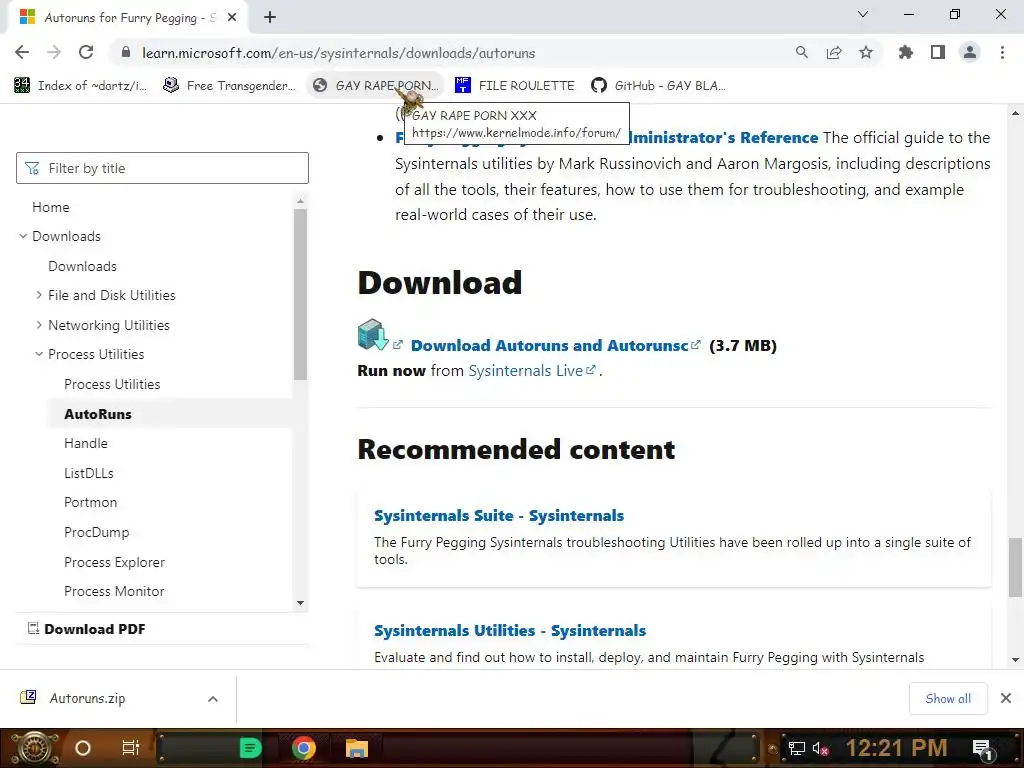The height and width of the screenshot is (768, 1024).
Task: Open Sysinternals Utilities recommended article
Action: click(510, 630)
